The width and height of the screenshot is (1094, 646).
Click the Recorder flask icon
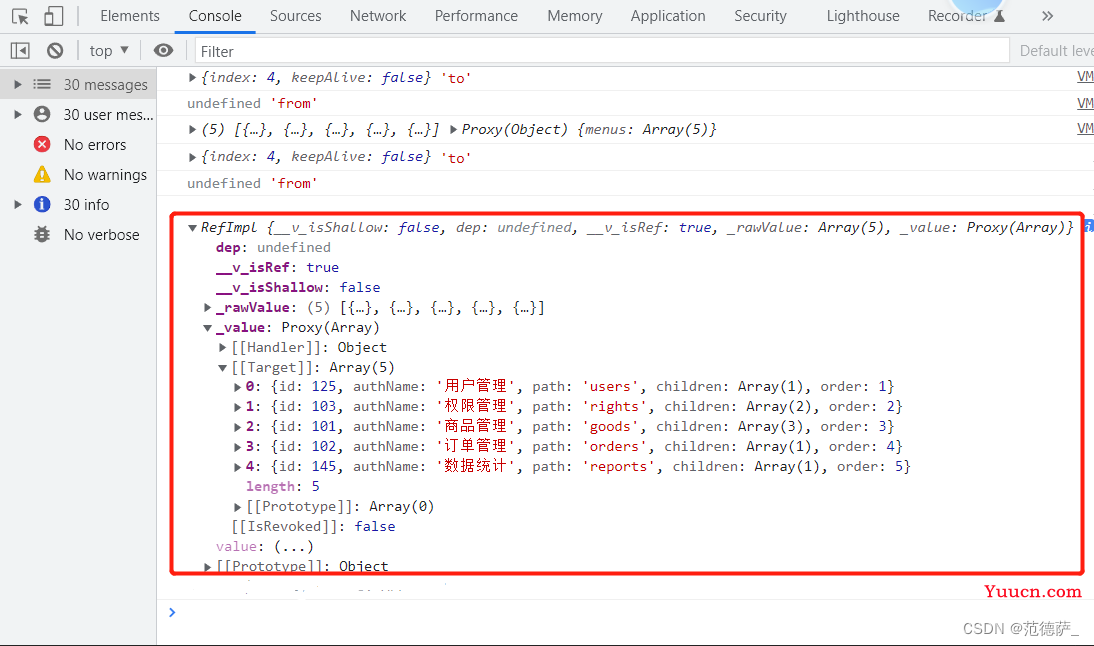(999, 16)
